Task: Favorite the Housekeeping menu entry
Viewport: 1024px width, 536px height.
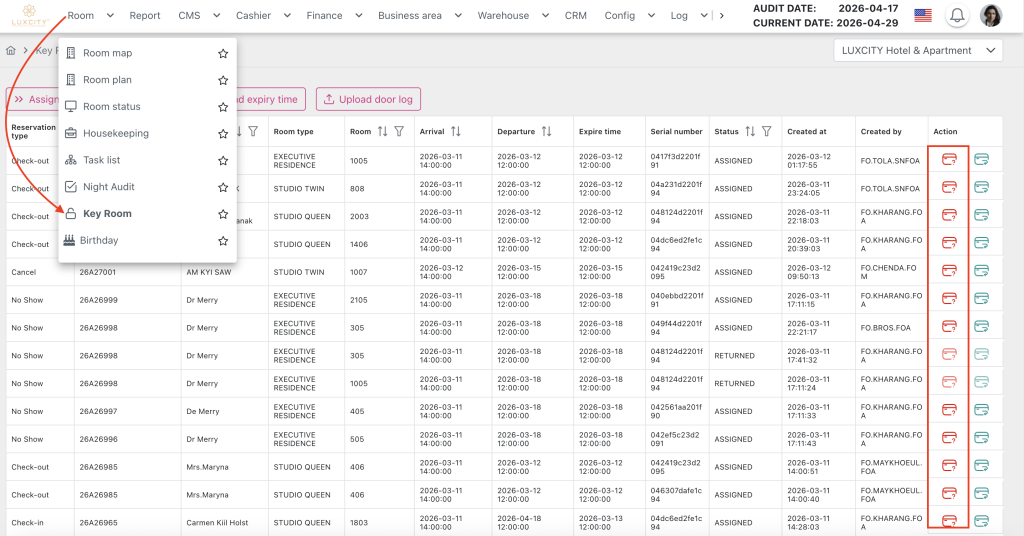Action: tap(223, 133)
